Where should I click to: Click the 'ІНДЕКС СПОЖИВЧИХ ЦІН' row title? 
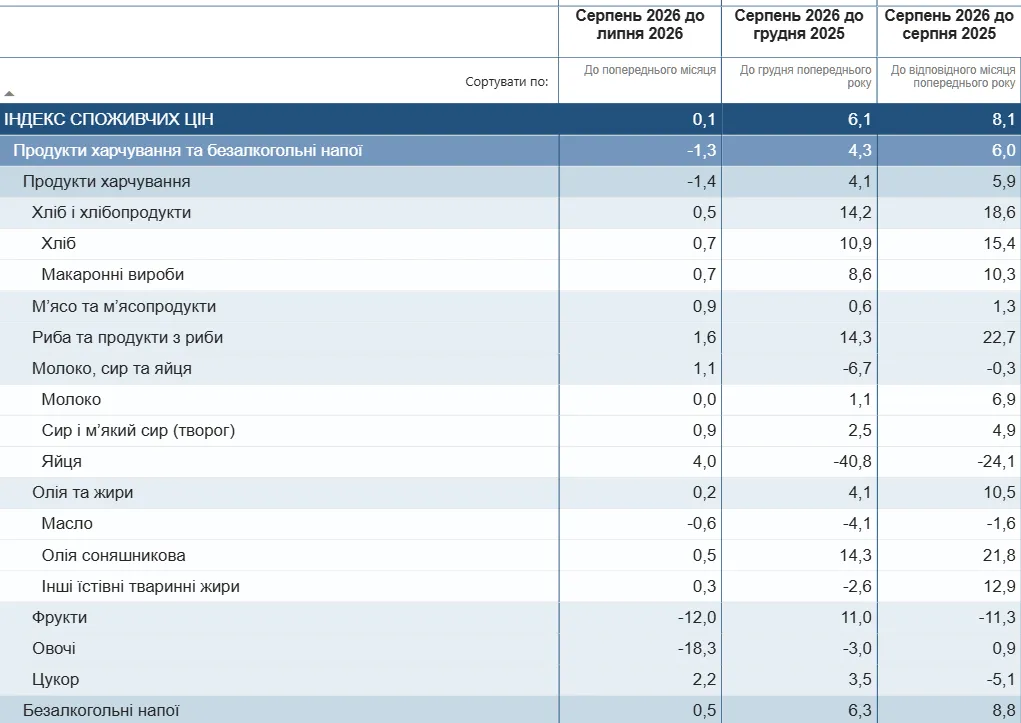[109, 119]
